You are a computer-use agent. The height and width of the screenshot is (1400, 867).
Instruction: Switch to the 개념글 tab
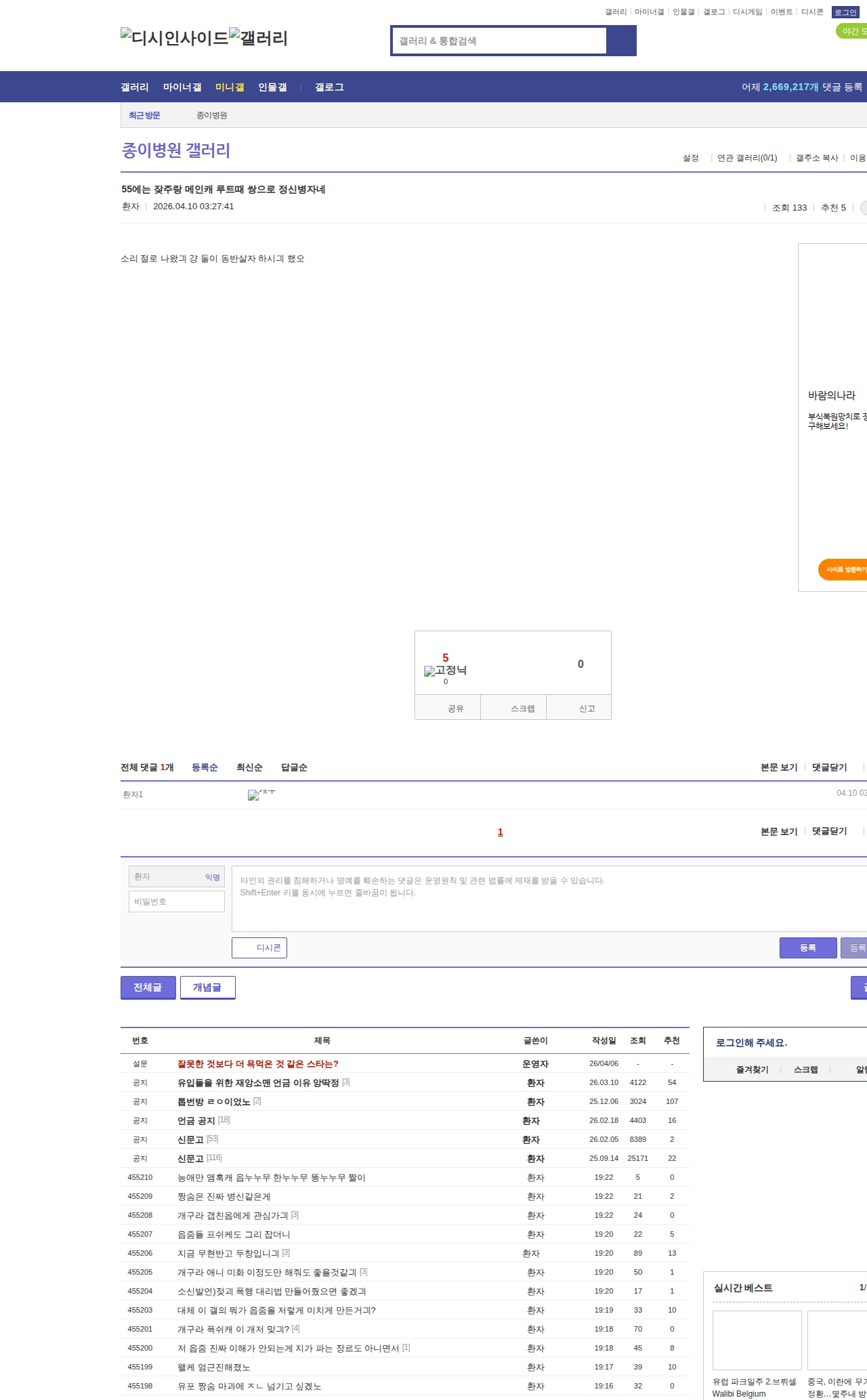pos(207,988)
